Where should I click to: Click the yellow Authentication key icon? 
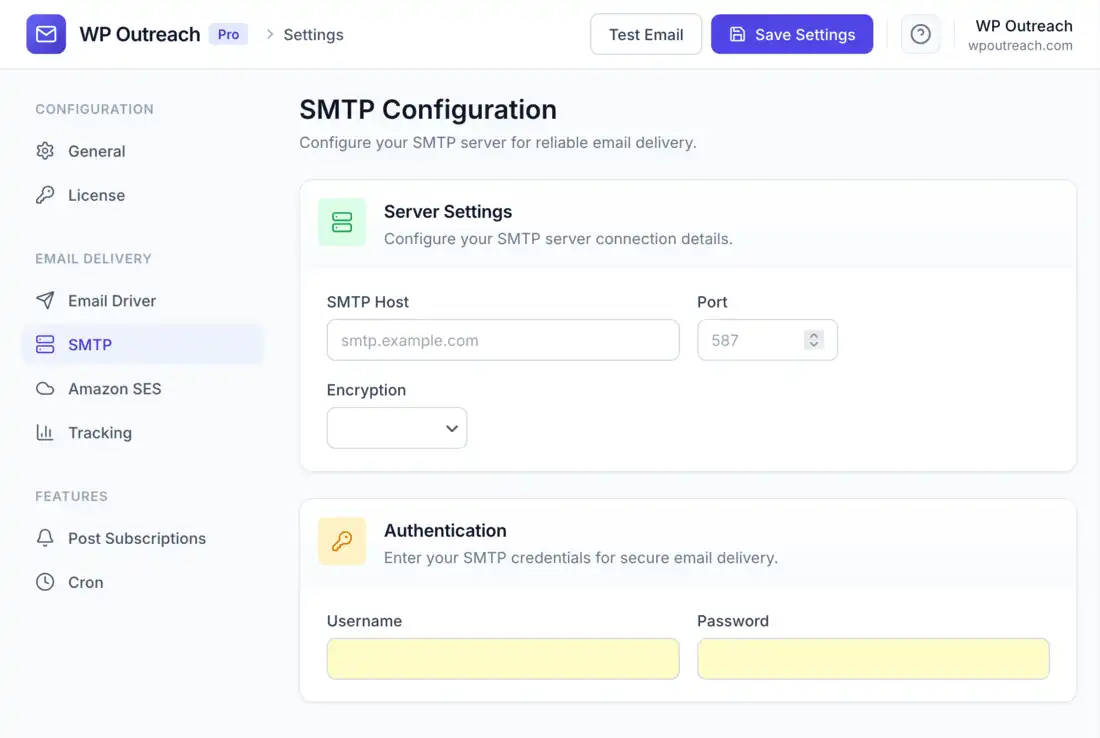click(342, 542)
